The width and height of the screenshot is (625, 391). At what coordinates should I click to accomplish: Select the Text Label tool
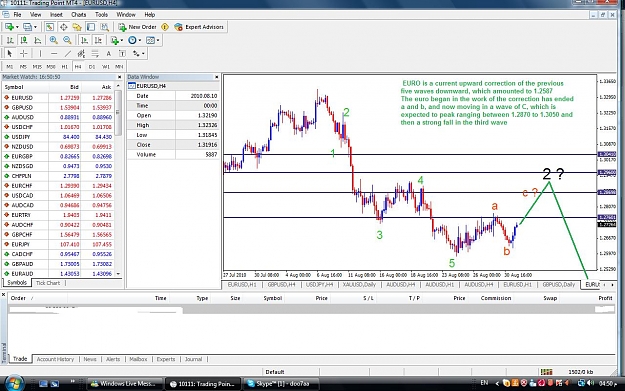click(x=122, y=53)
